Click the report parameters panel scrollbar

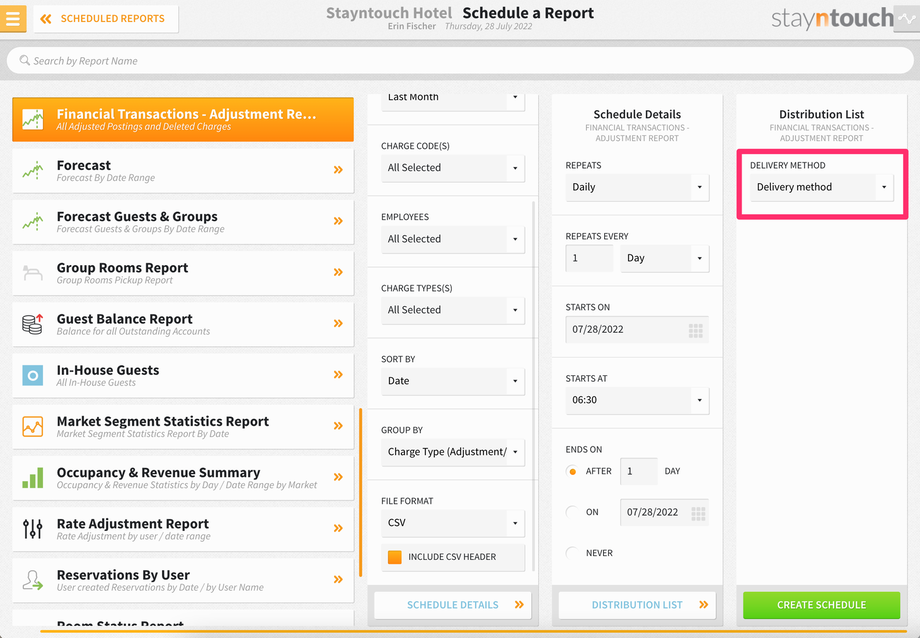[533, 386]
